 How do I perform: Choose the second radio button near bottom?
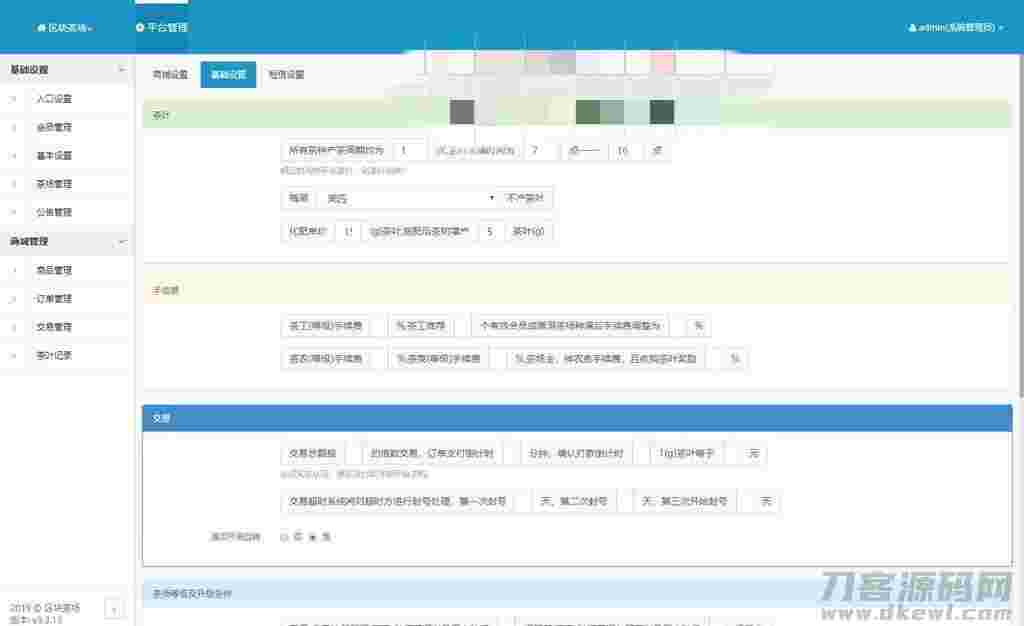point(298,536)
